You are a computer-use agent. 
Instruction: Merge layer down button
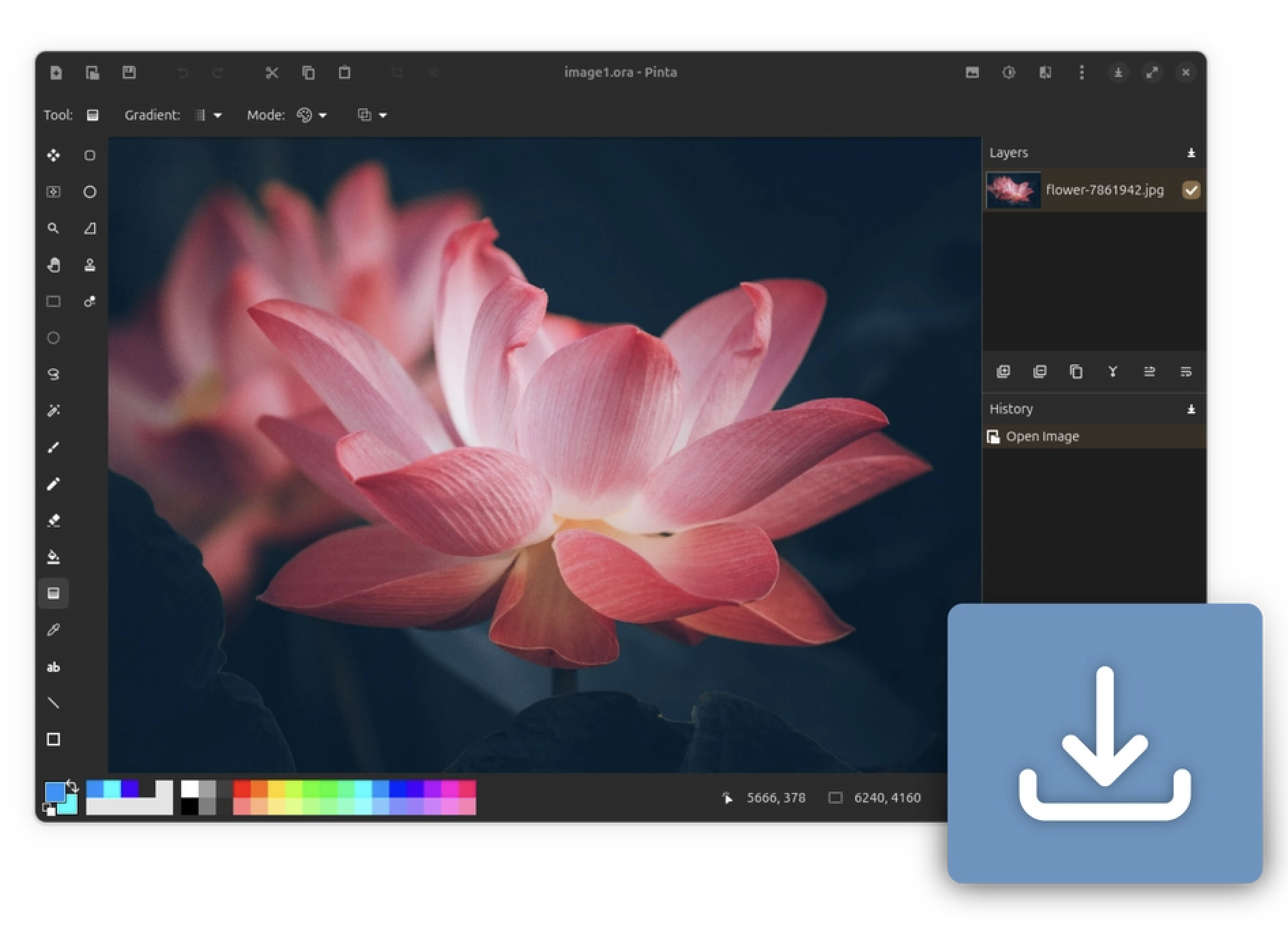click(x=1112, y=372)
